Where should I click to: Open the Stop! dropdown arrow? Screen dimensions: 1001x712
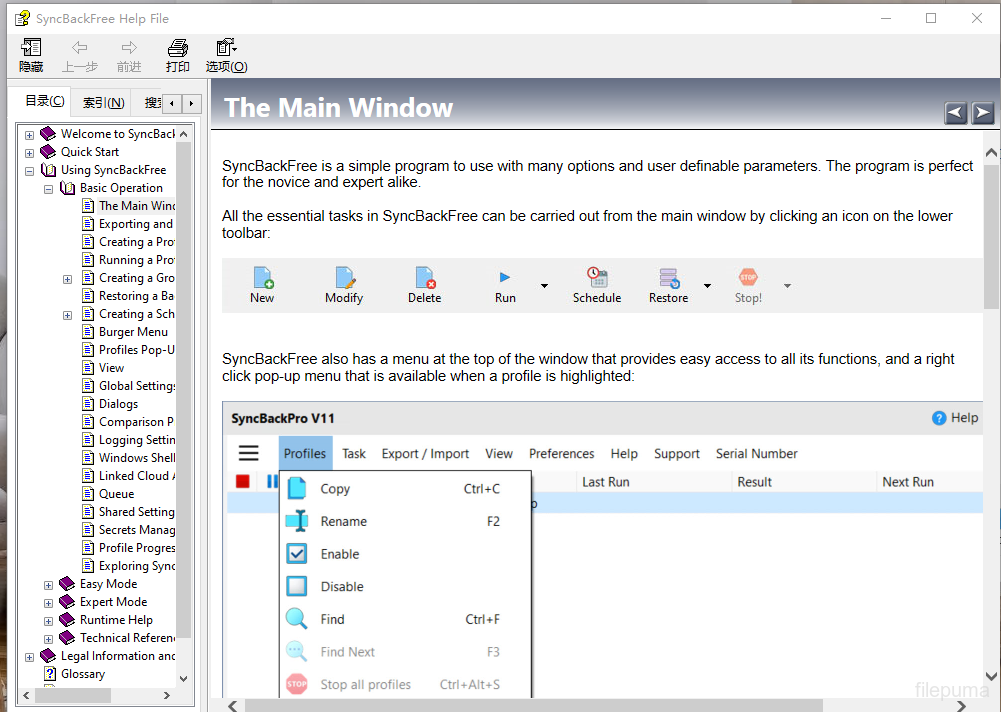(x=787, y=285)
